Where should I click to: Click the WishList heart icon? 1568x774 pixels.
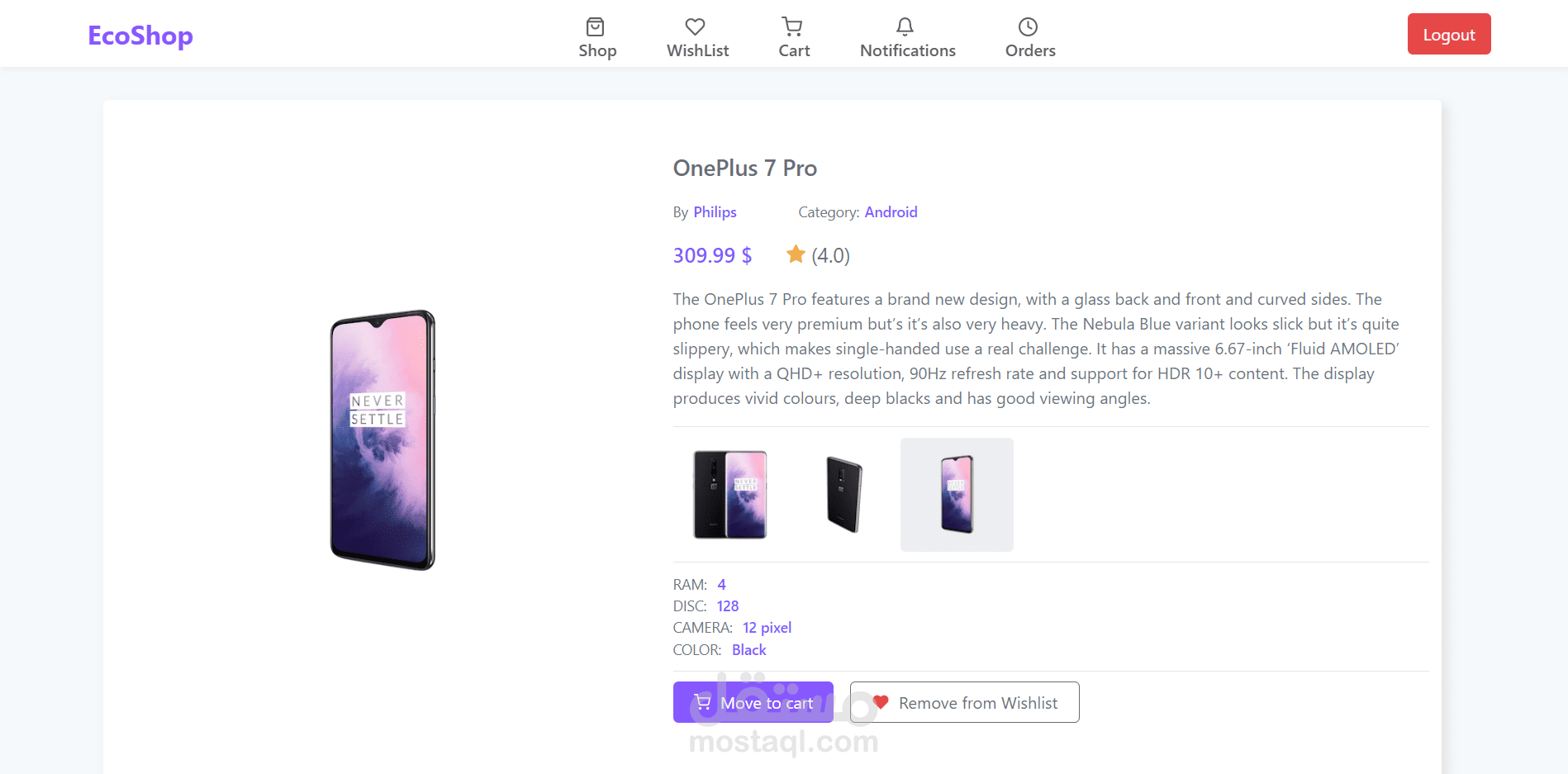click(696, 26)
